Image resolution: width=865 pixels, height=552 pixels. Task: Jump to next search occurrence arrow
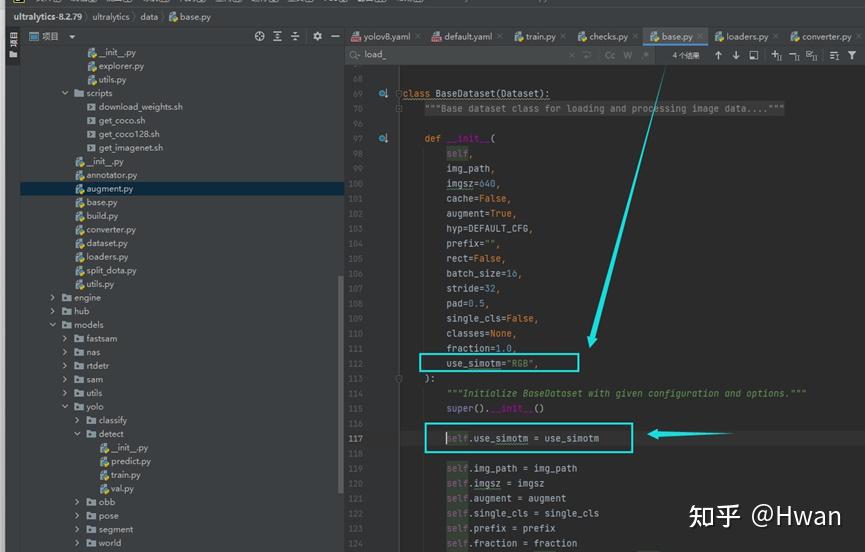[x=736, y=56]
